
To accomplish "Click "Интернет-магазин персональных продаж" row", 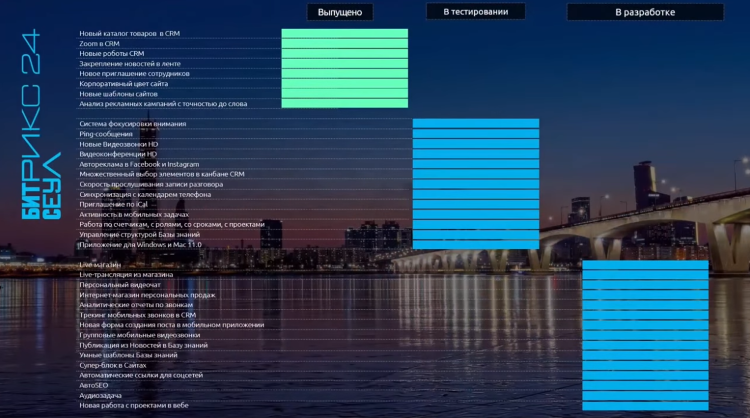I will pos(147,295).
